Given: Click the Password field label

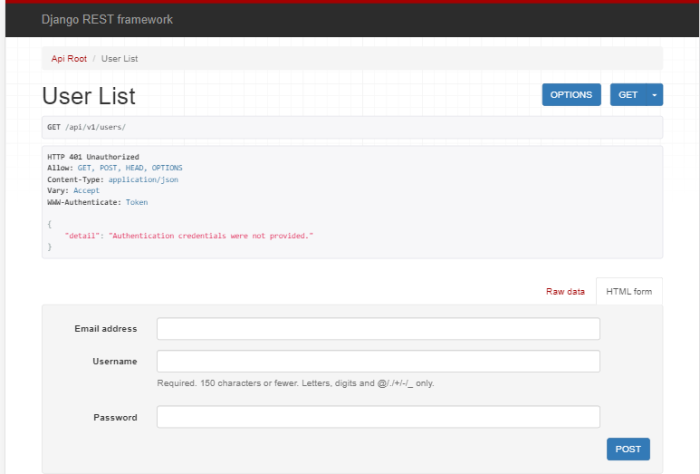Looking at the screenshot, I should coord(115,417).
